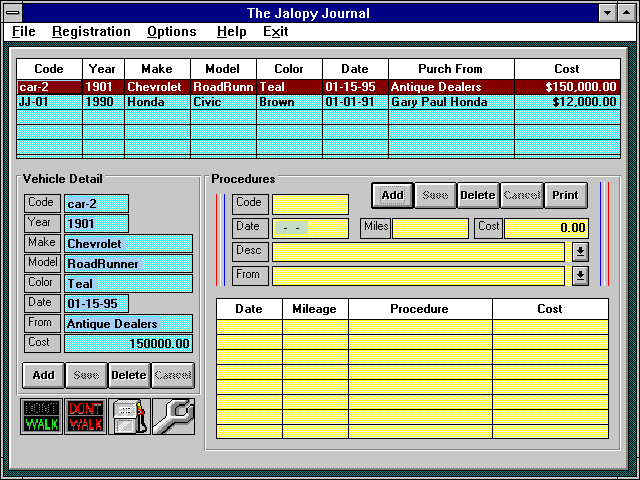
Task: Click the Procedures Code input field
Action: coord(310,204)
